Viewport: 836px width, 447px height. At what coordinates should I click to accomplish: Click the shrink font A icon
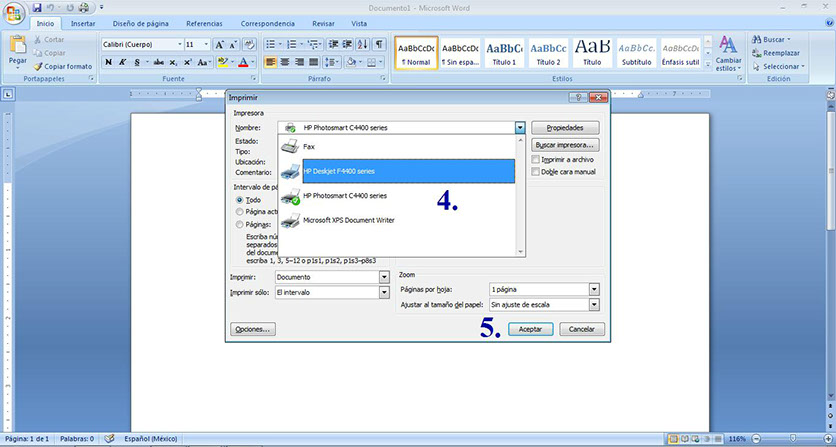tap(233, 44)
